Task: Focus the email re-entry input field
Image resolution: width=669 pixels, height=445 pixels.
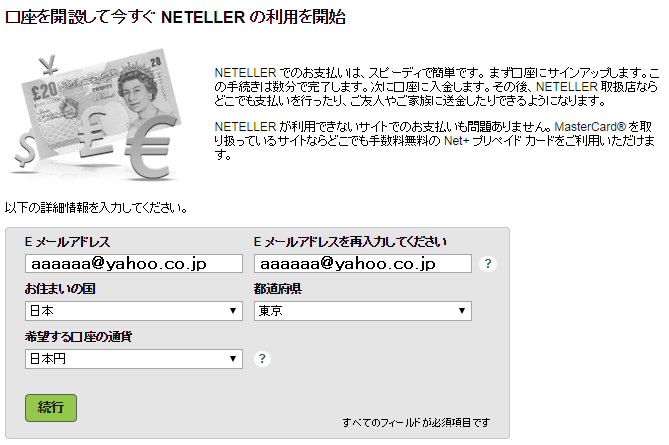Action: tap(363, 264)
